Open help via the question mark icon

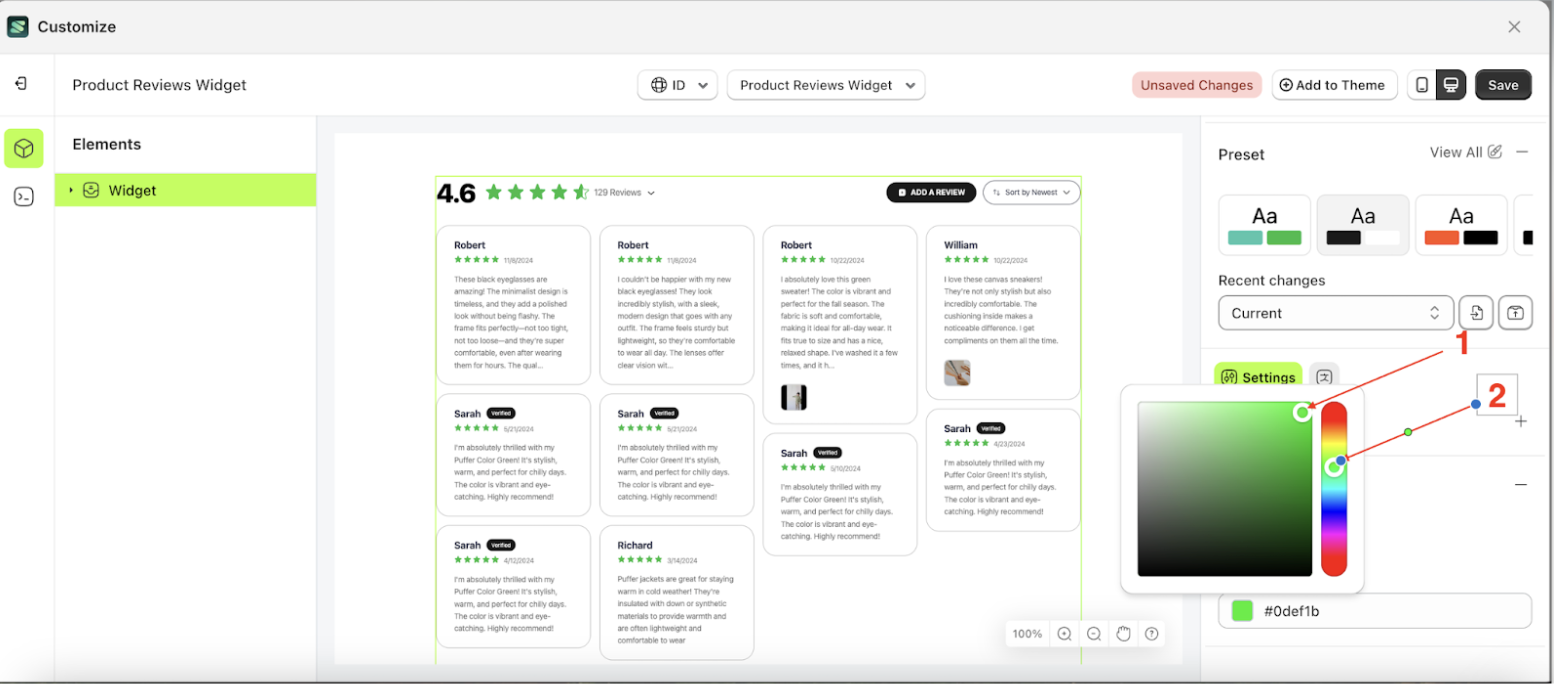coord(1152,634)
